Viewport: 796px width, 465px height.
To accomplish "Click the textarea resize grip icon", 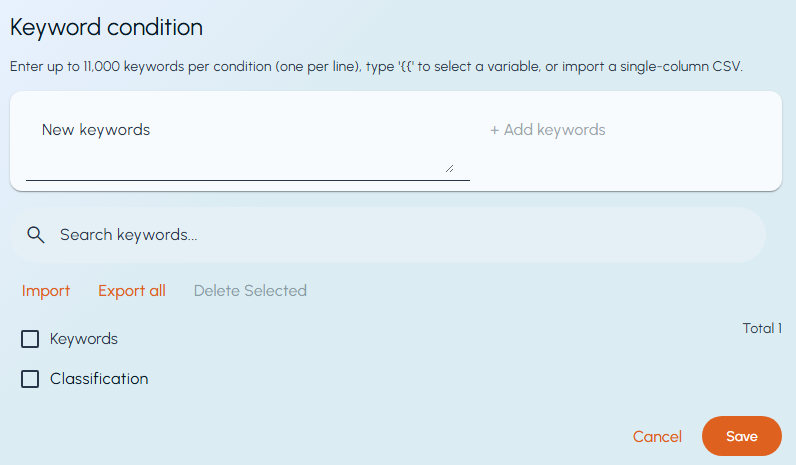I will point(449,169).
